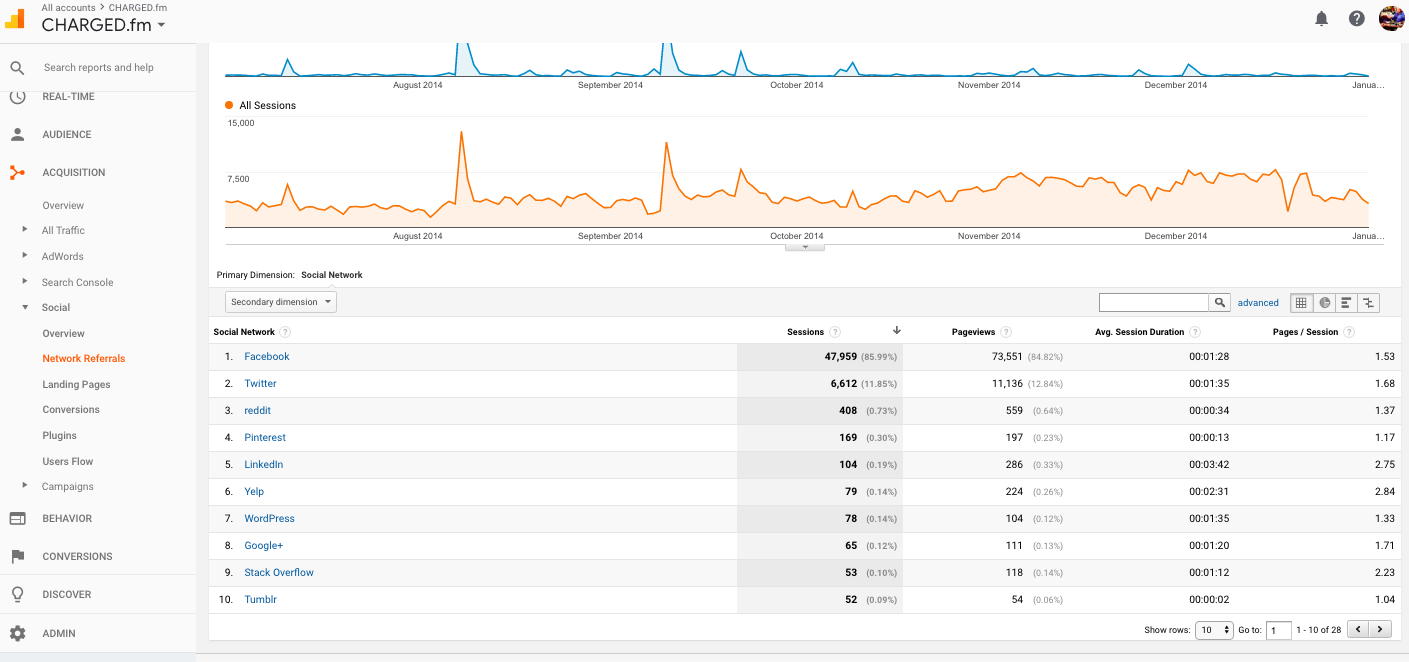Screen dimensions: 1409x662
Task: Collapse the Social tree item
Action: tap(25, 307)
